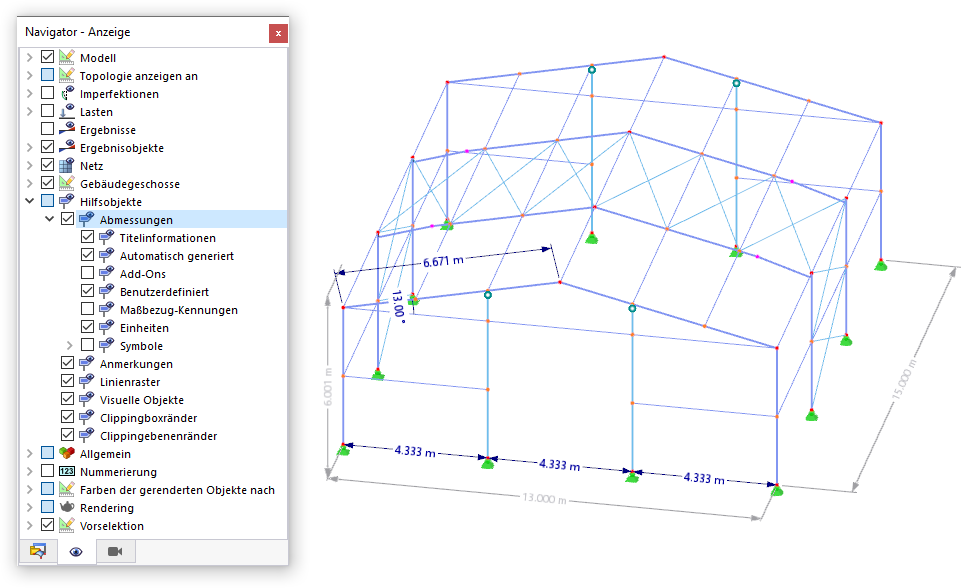This screenshot has height=588, width=961.
Task: Click the Hilfsobjekte icon
Action: (x=67, y=201)
